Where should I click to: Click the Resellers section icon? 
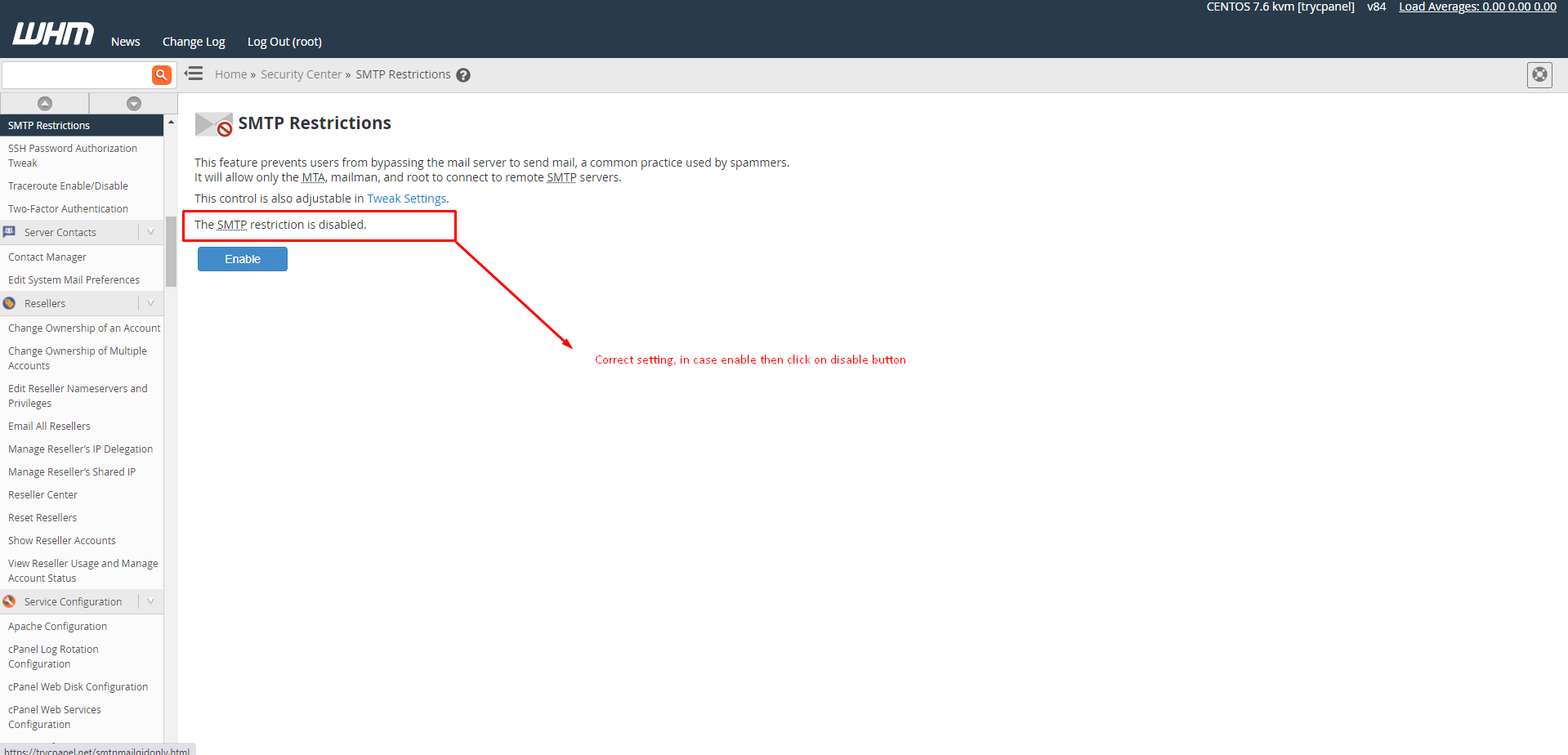(10, 303)
